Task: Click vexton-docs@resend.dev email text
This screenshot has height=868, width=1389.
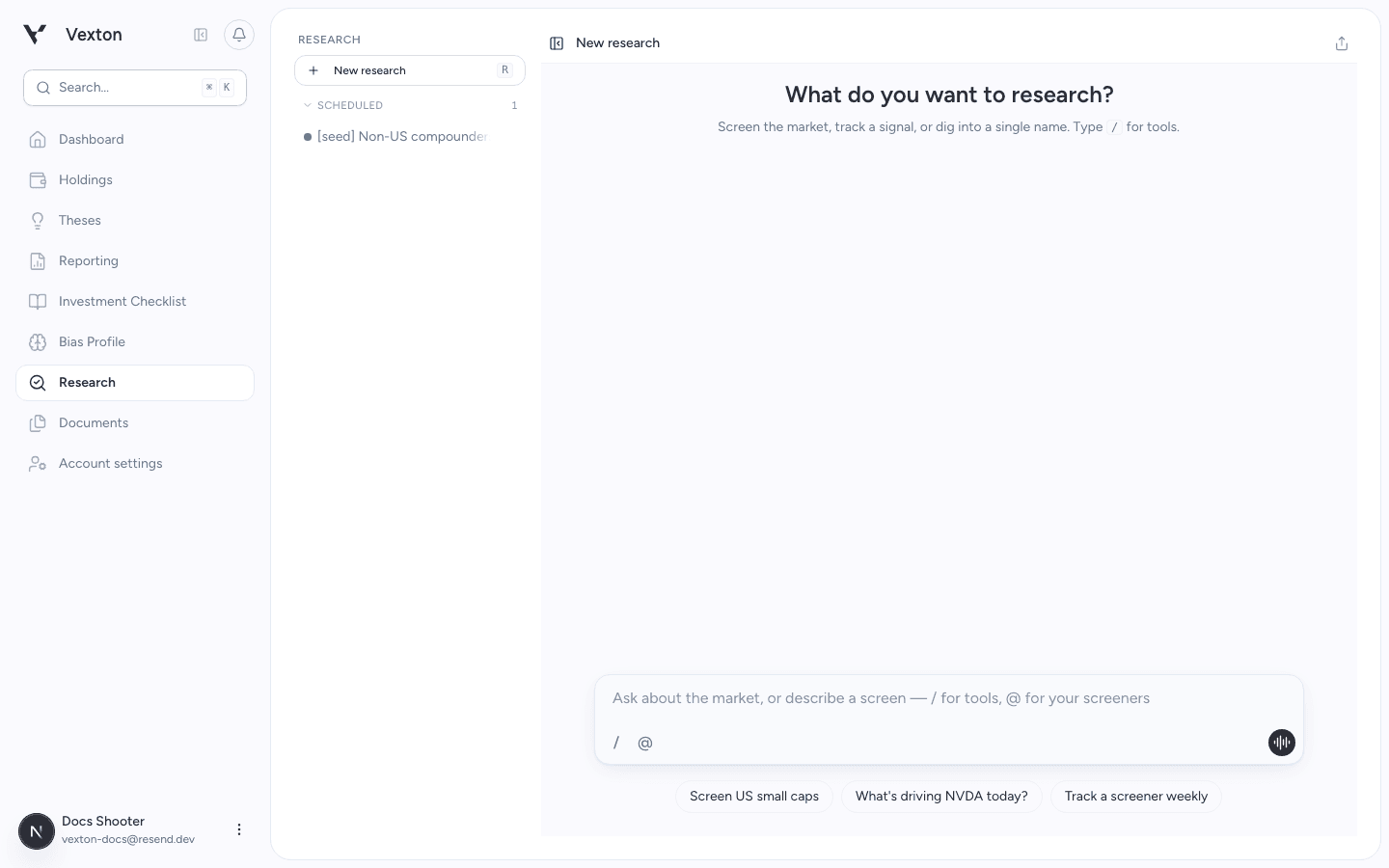Action: [x=128, y=840]
